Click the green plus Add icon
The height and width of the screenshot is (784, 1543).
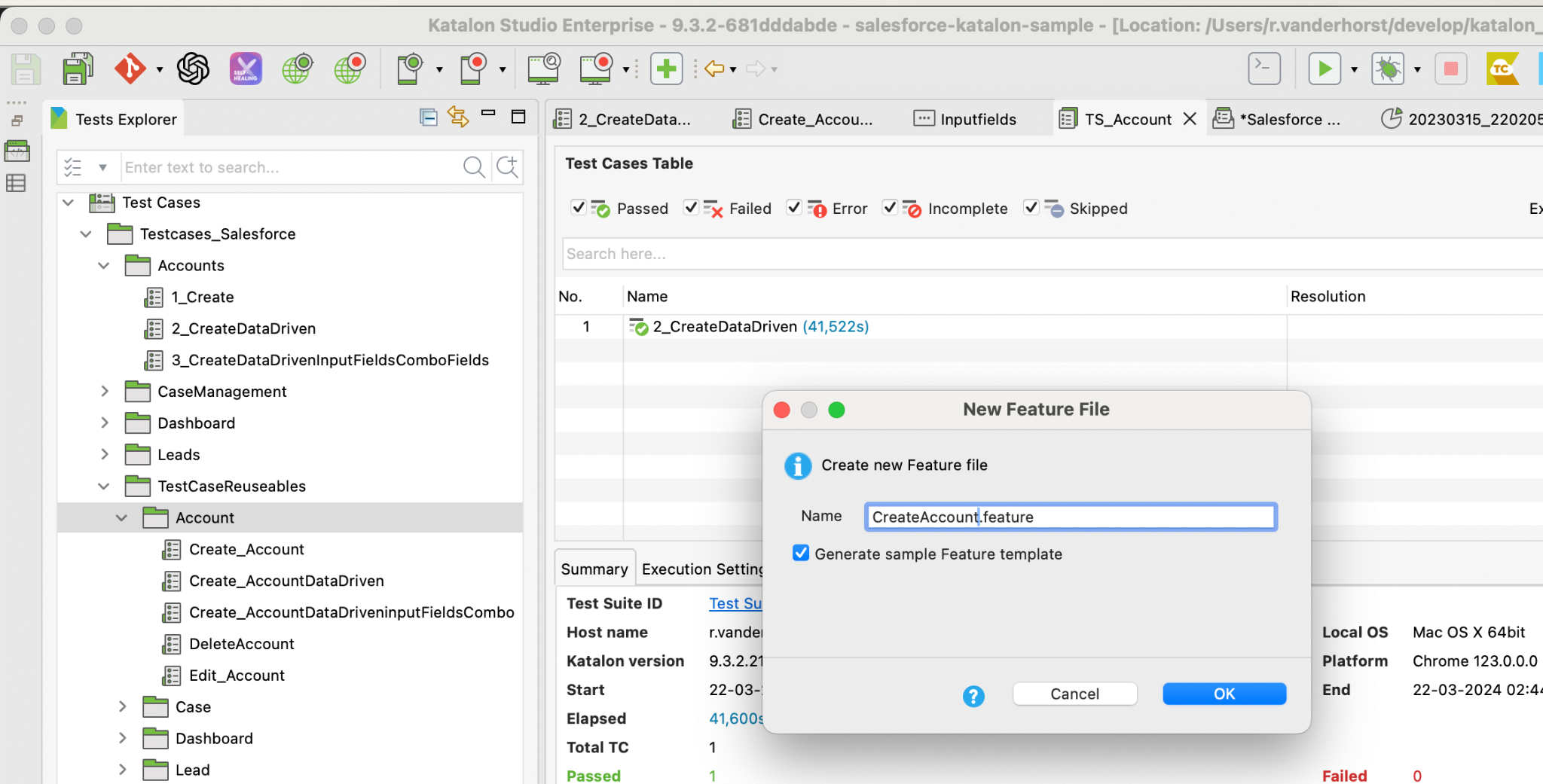click(666, 69)
